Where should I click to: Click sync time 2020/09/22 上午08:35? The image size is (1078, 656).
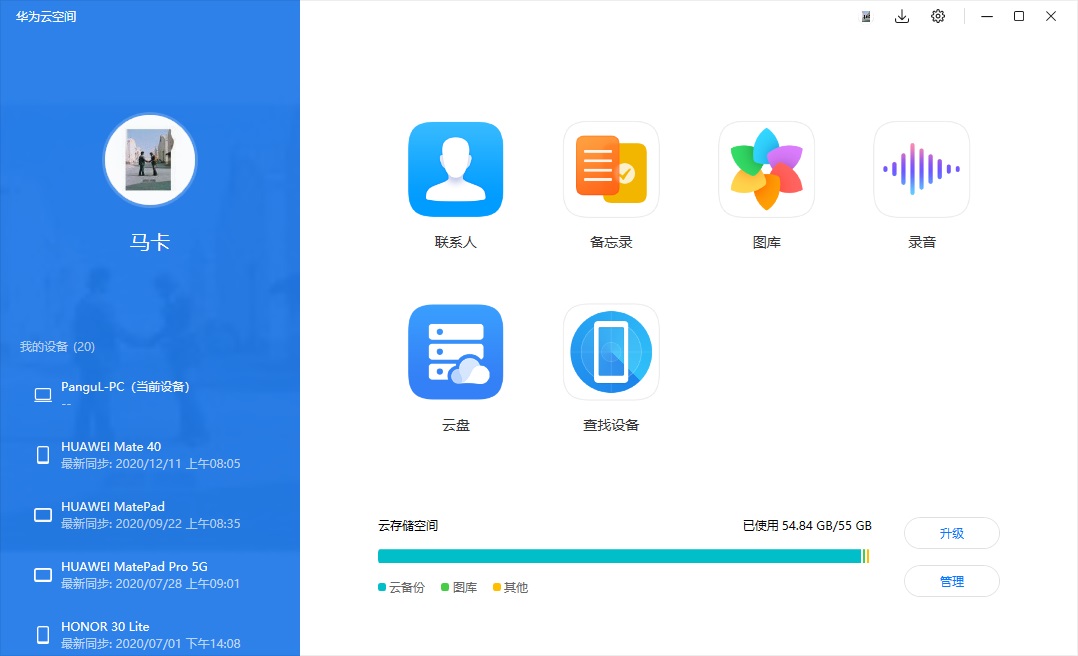click(x=178, y=523)
